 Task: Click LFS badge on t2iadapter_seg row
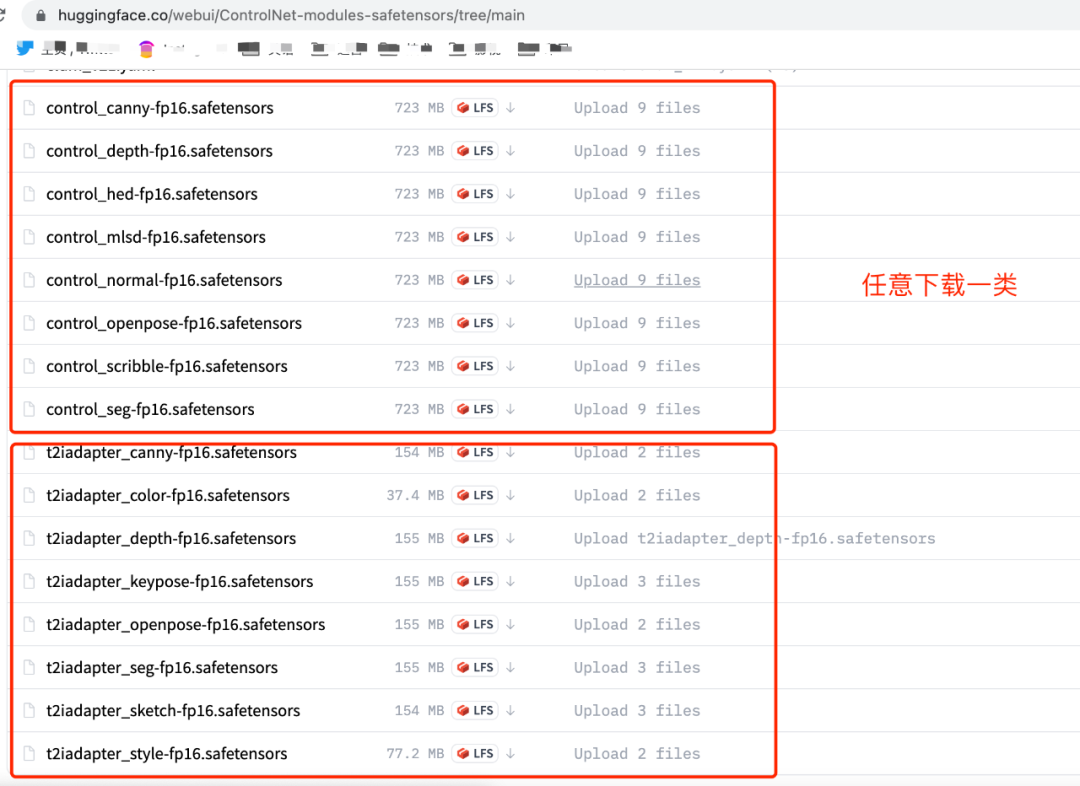click(475, 668)
